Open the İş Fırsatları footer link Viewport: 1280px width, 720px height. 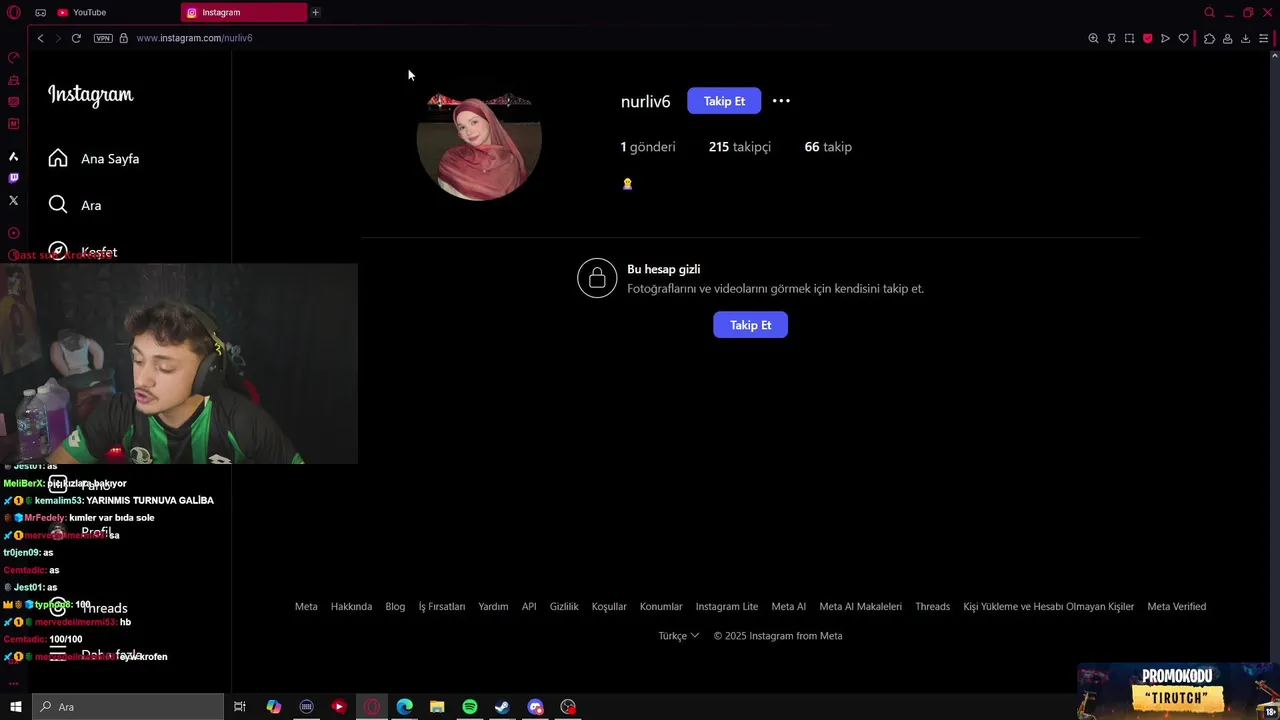point(442,606)
